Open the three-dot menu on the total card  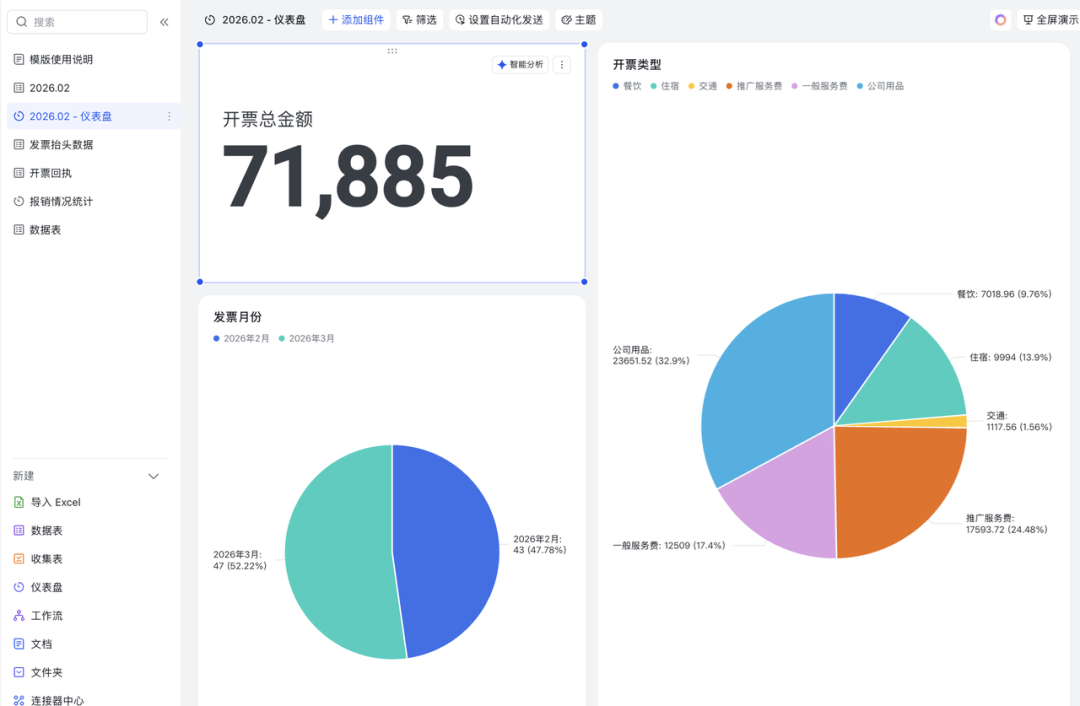[x=561, y=63]
